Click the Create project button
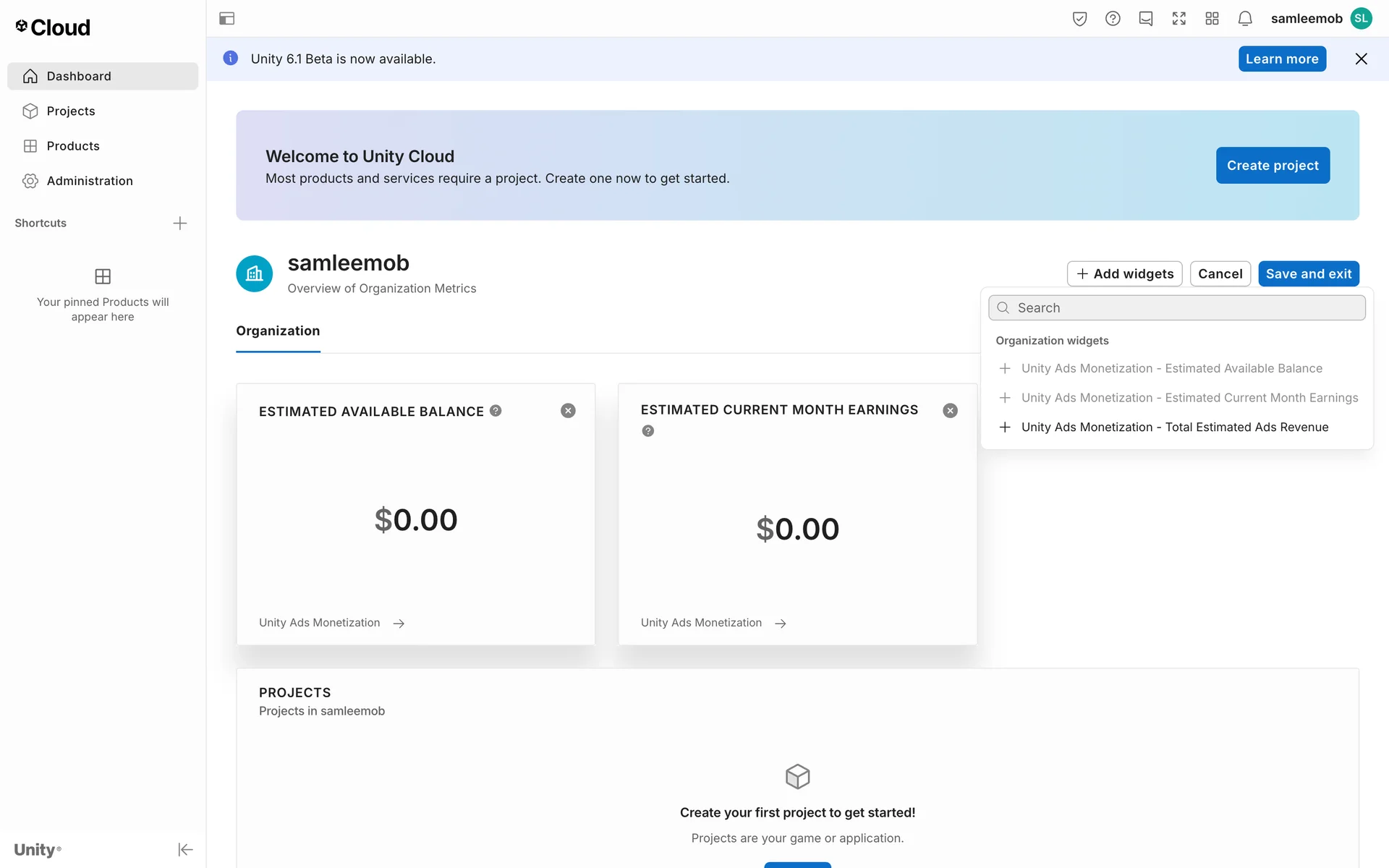The width and height of the screenshot is (1389, 868). click(x=1272, y=166)
